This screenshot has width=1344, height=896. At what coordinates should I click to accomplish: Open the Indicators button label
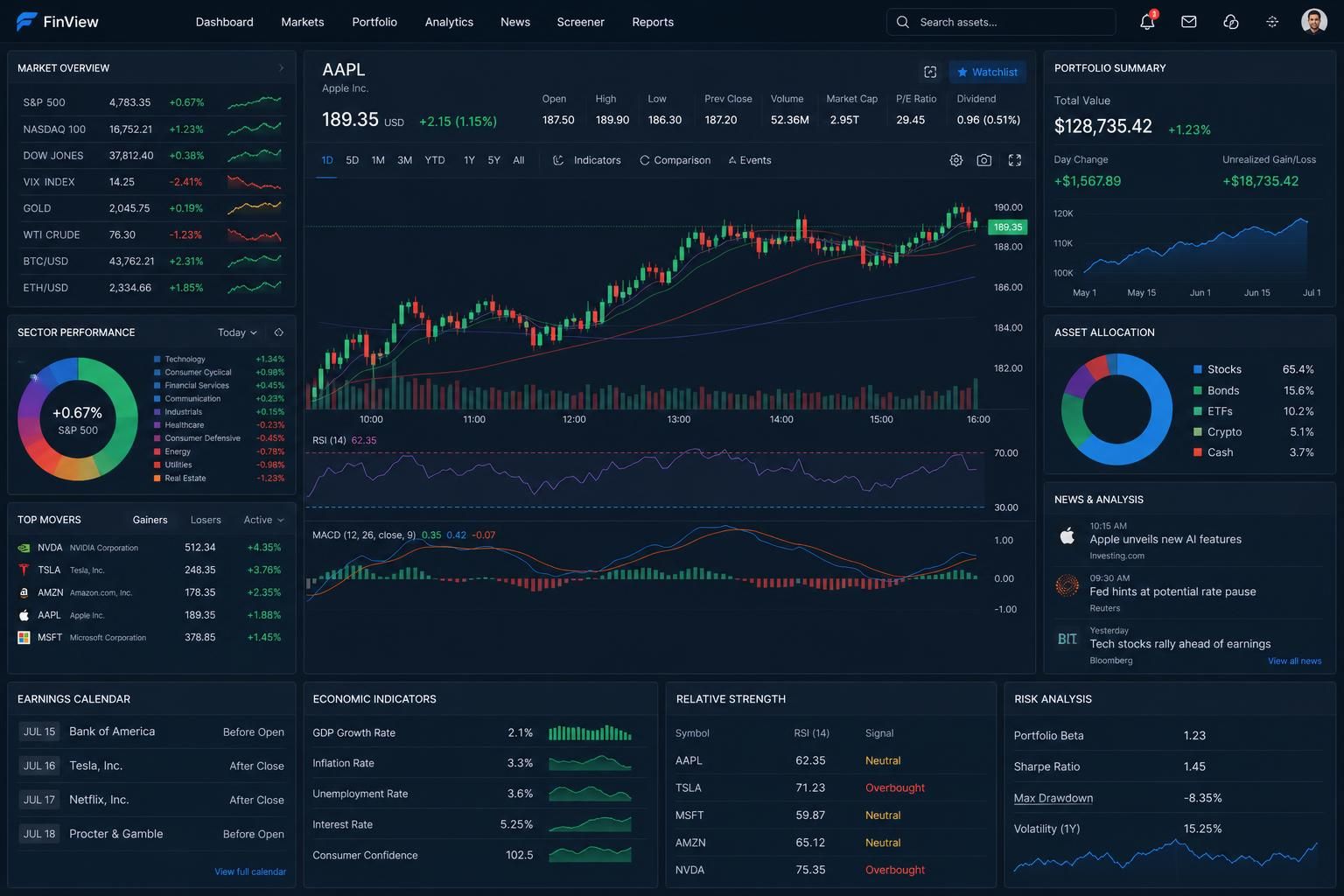pyautogui.click(x=598, y=160)
